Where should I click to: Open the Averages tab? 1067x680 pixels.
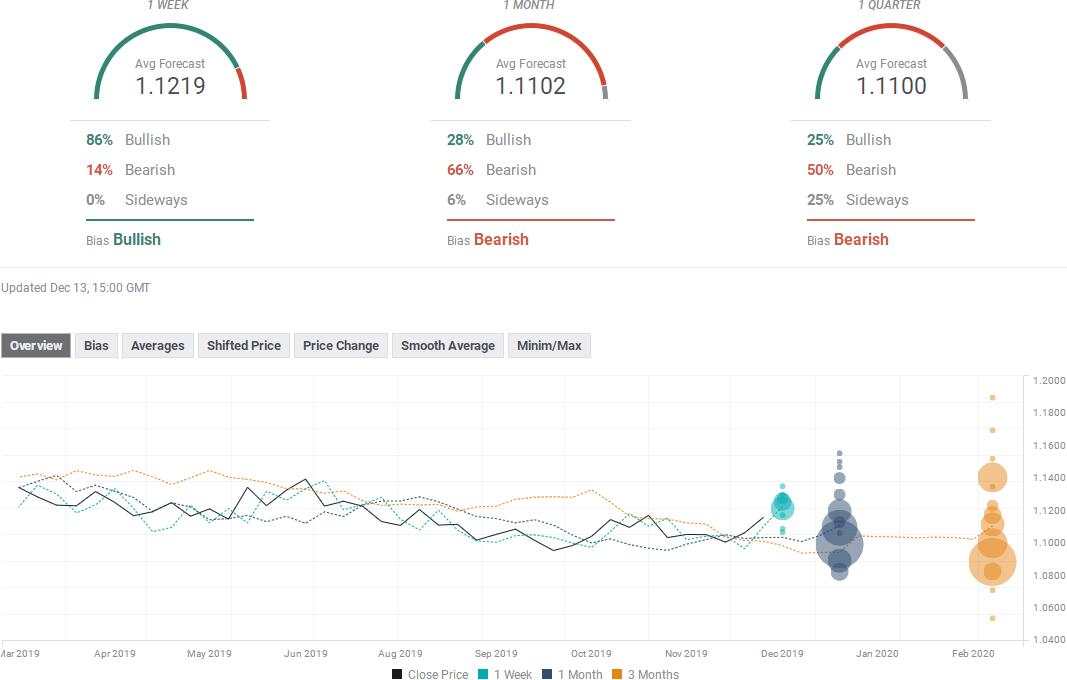[157, 346]
